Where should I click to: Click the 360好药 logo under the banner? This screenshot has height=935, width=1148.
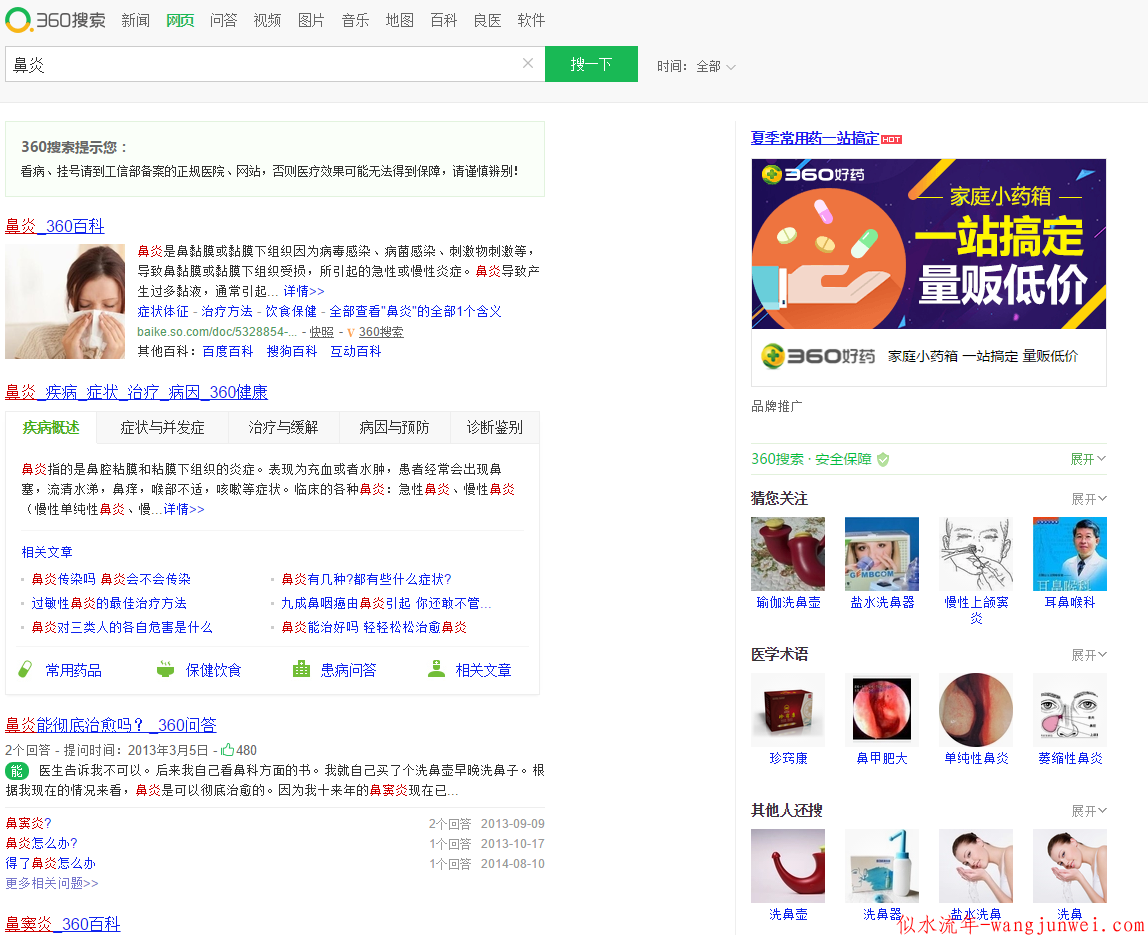(819, 357)
